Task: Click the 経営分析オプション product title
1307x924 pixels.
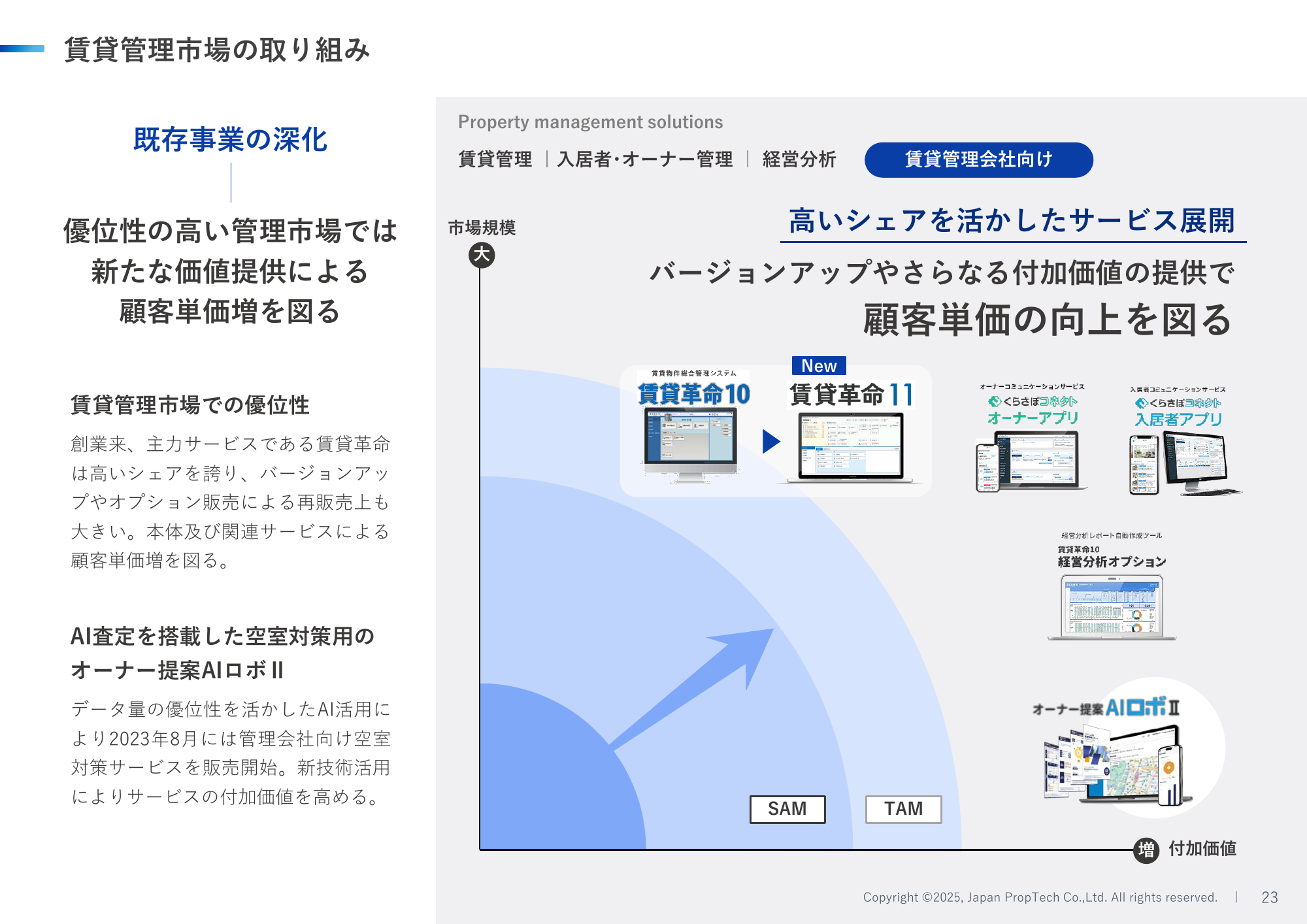Action: [1112, 561]
